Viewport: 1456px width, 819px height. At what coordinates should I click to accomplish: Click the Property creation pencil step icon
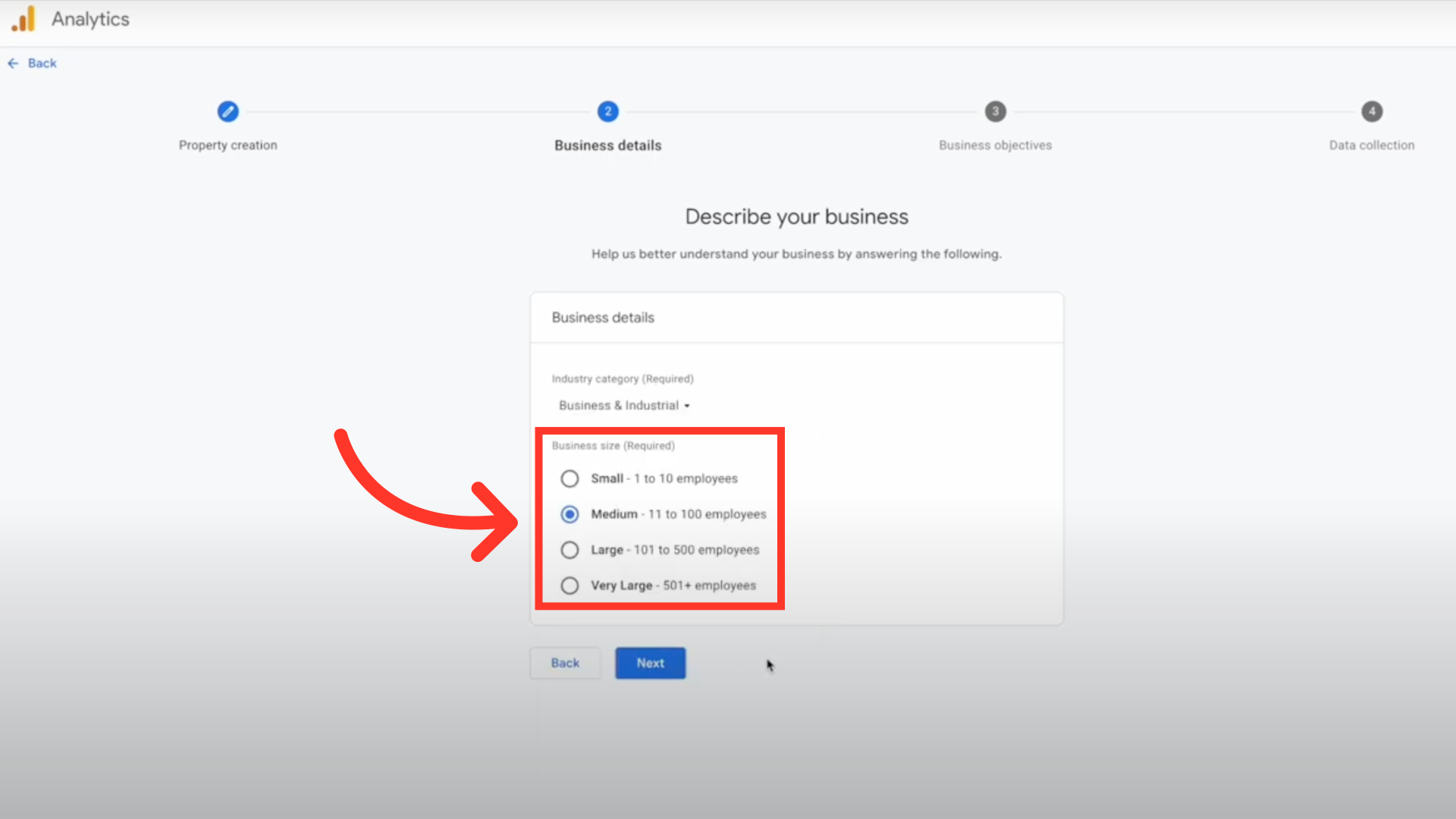[x=227, y=111]
